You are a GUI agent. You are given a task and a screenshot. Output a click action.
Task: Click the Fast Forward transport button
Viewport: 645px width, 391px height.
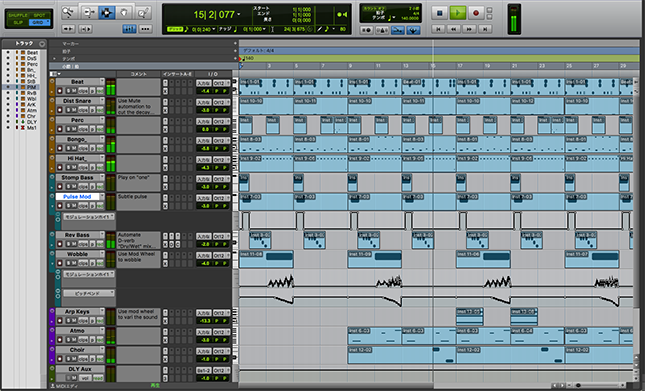[469, 29]
